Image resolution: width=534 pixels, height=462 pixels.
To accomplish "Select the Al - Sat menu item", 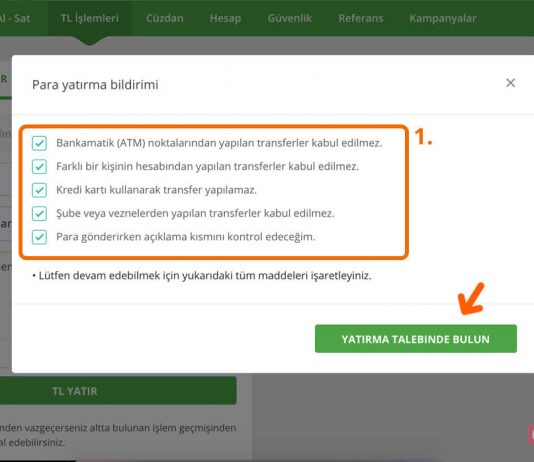I will [15, 18].
